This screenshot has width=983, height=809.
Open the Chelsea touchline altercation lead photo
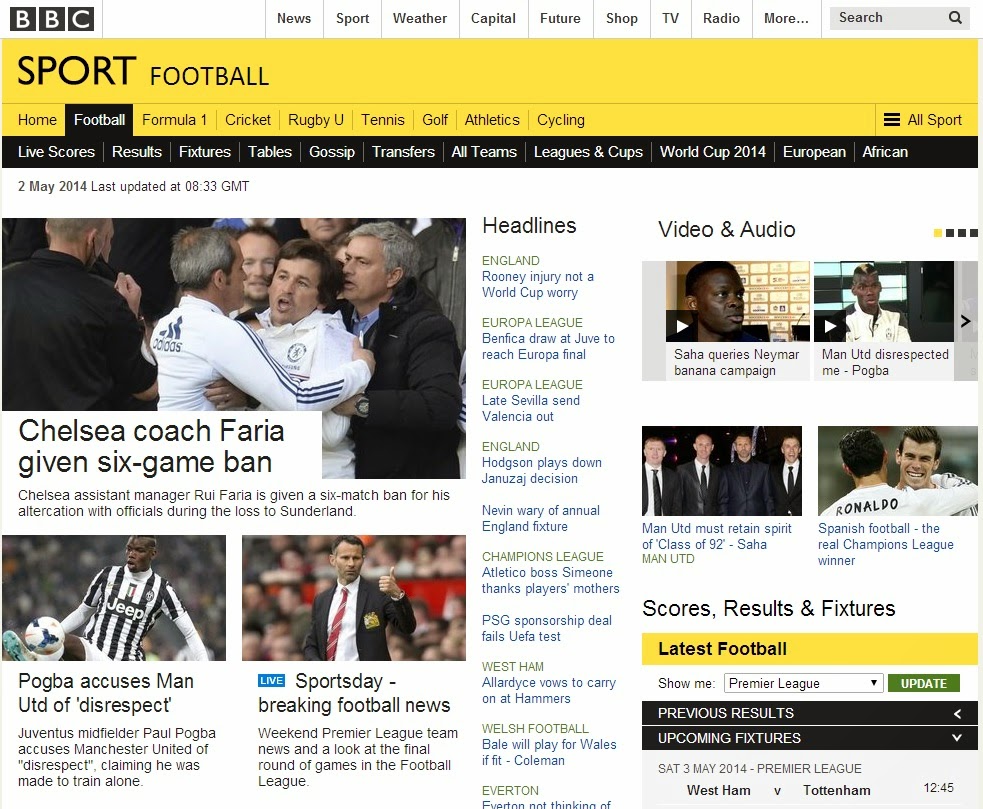234,314
